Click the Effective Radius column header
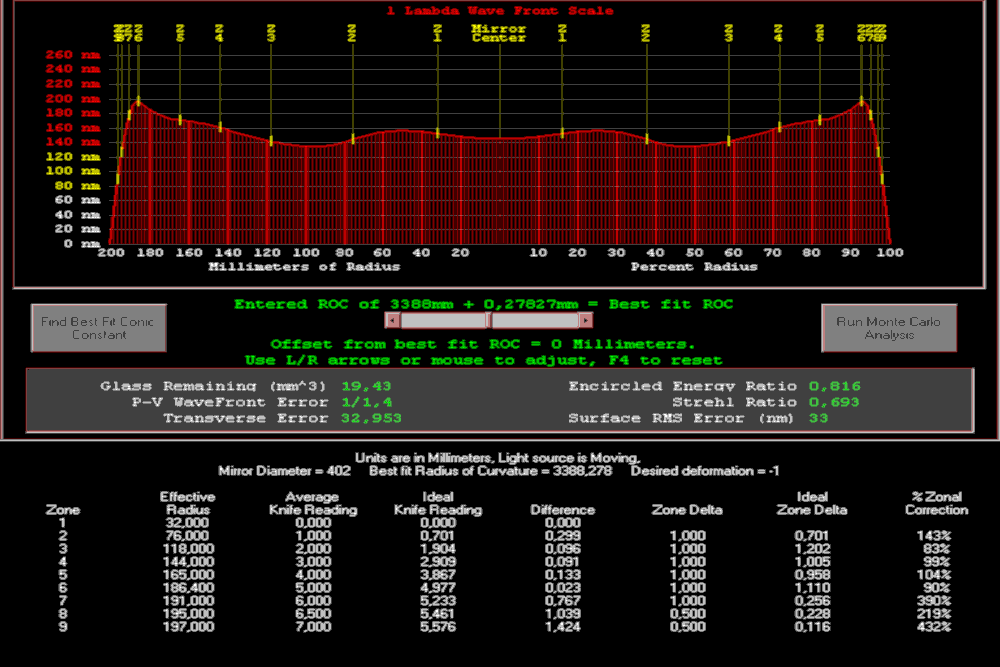The height and width of the screenshot is (667, 1000). 187,503
